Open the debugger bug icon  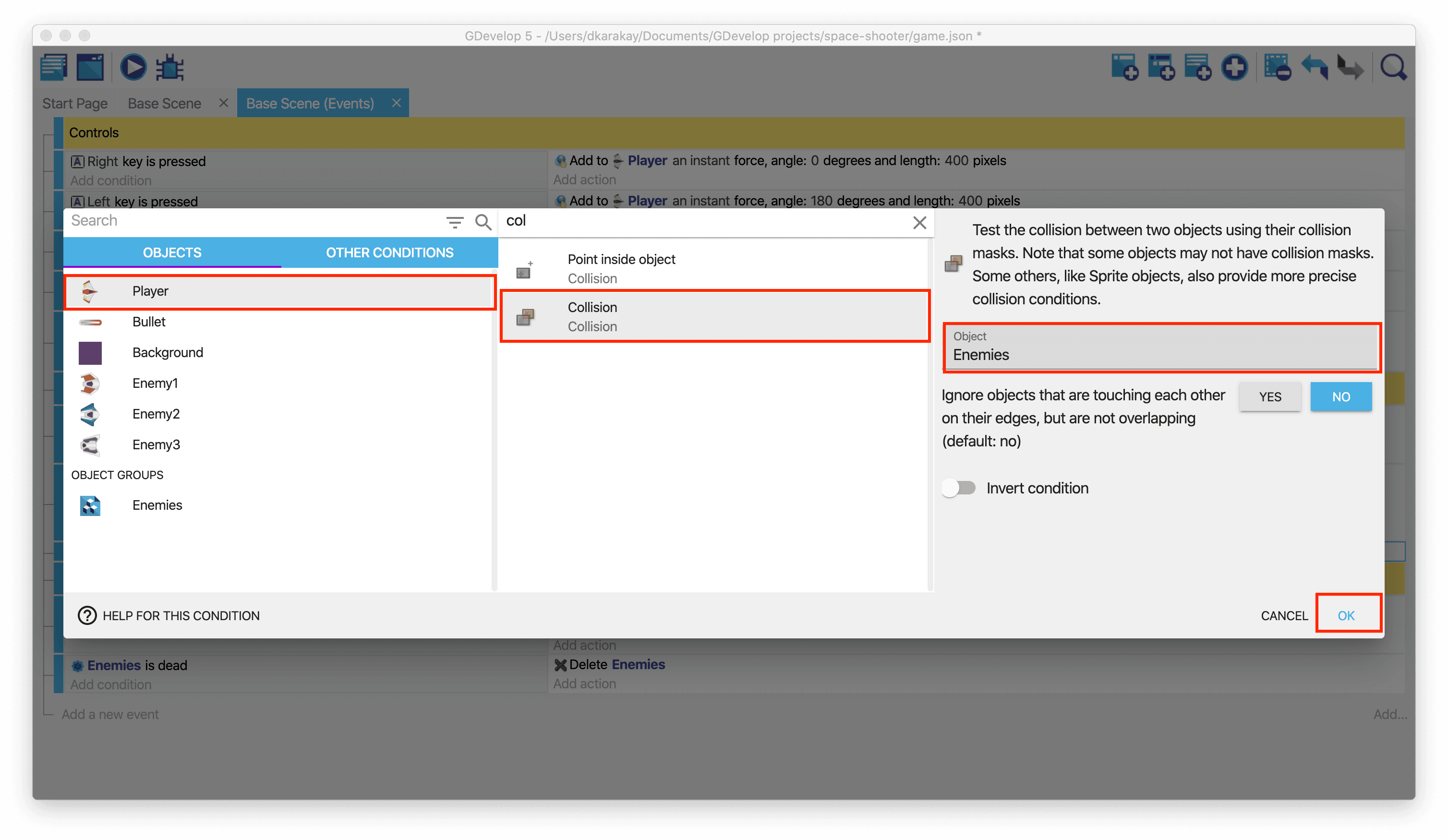(x=170, y=68)
